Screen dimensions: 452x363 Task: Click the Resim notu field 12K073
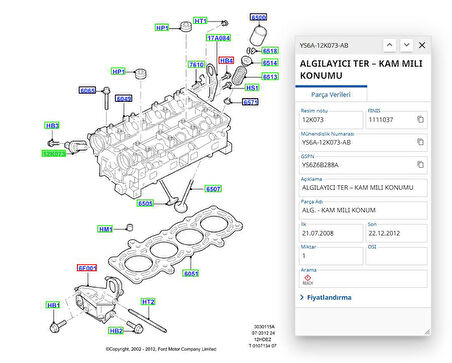[331, 120]
